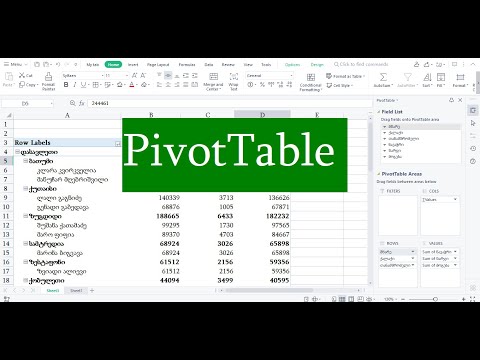Open the PivotTable Options tab
This screenshot has width=480, height=360.
292,65
